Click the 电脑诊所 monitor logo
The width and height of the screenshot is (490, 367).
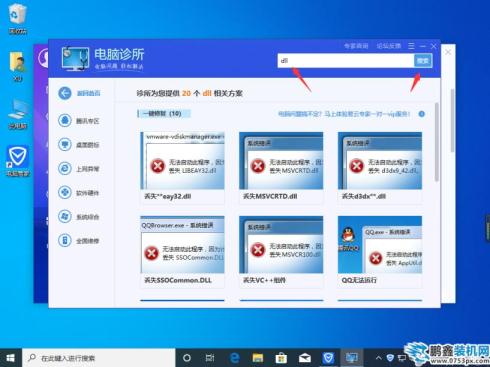(x=75, y=58)
